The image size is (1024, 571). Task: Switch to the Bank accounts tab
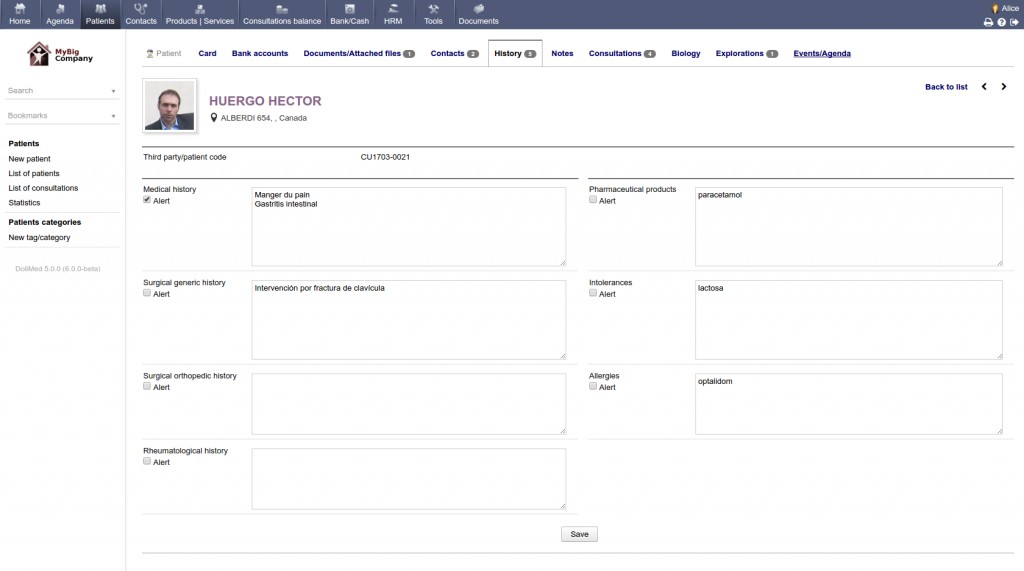(x=260, y=54)
